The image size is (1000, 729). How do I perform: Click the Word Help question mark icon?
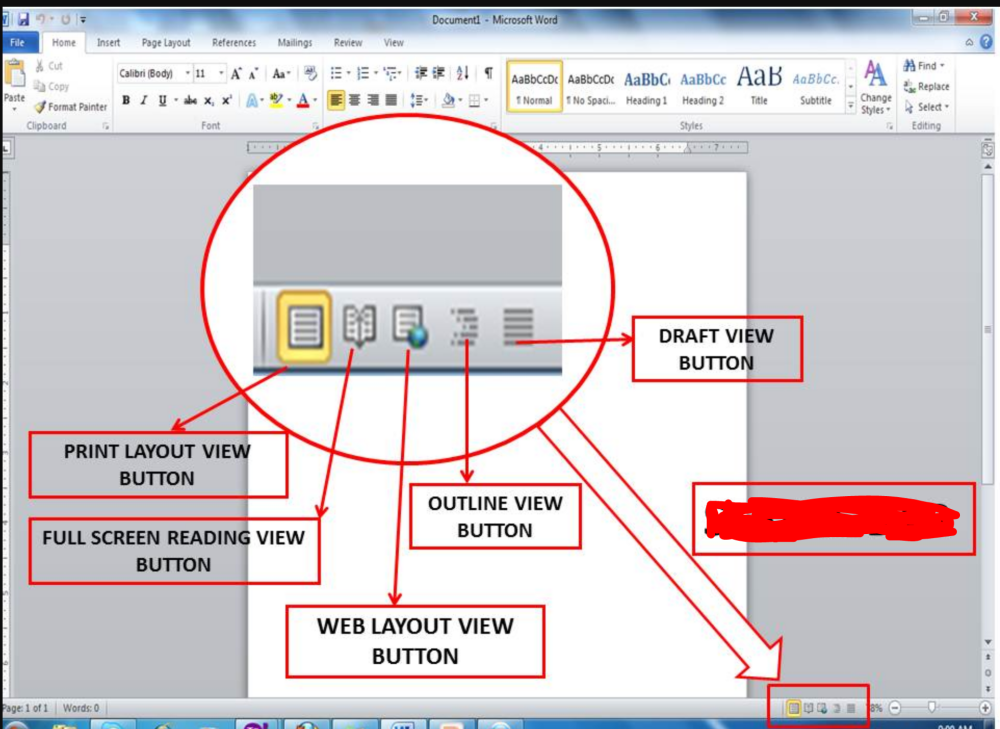point(985,43)
